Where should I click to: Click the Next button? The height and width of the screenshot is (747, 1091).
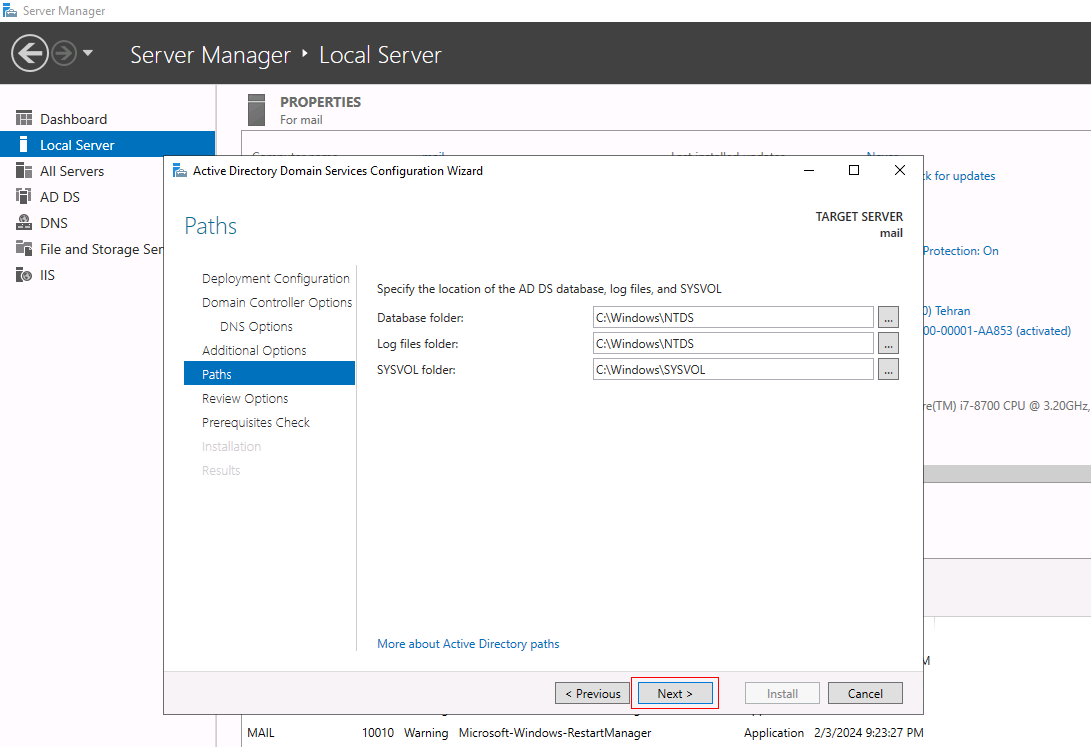(675, 693)
